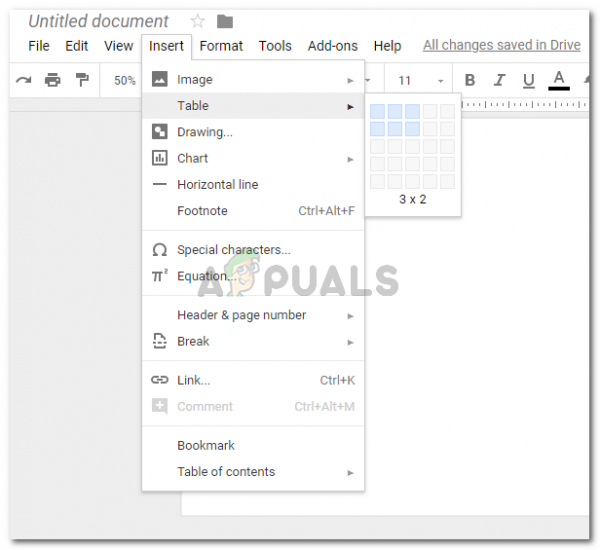Screen dimensions: 600x550
Task: Expand the Image submenu arrow
Action: (350, 80)
